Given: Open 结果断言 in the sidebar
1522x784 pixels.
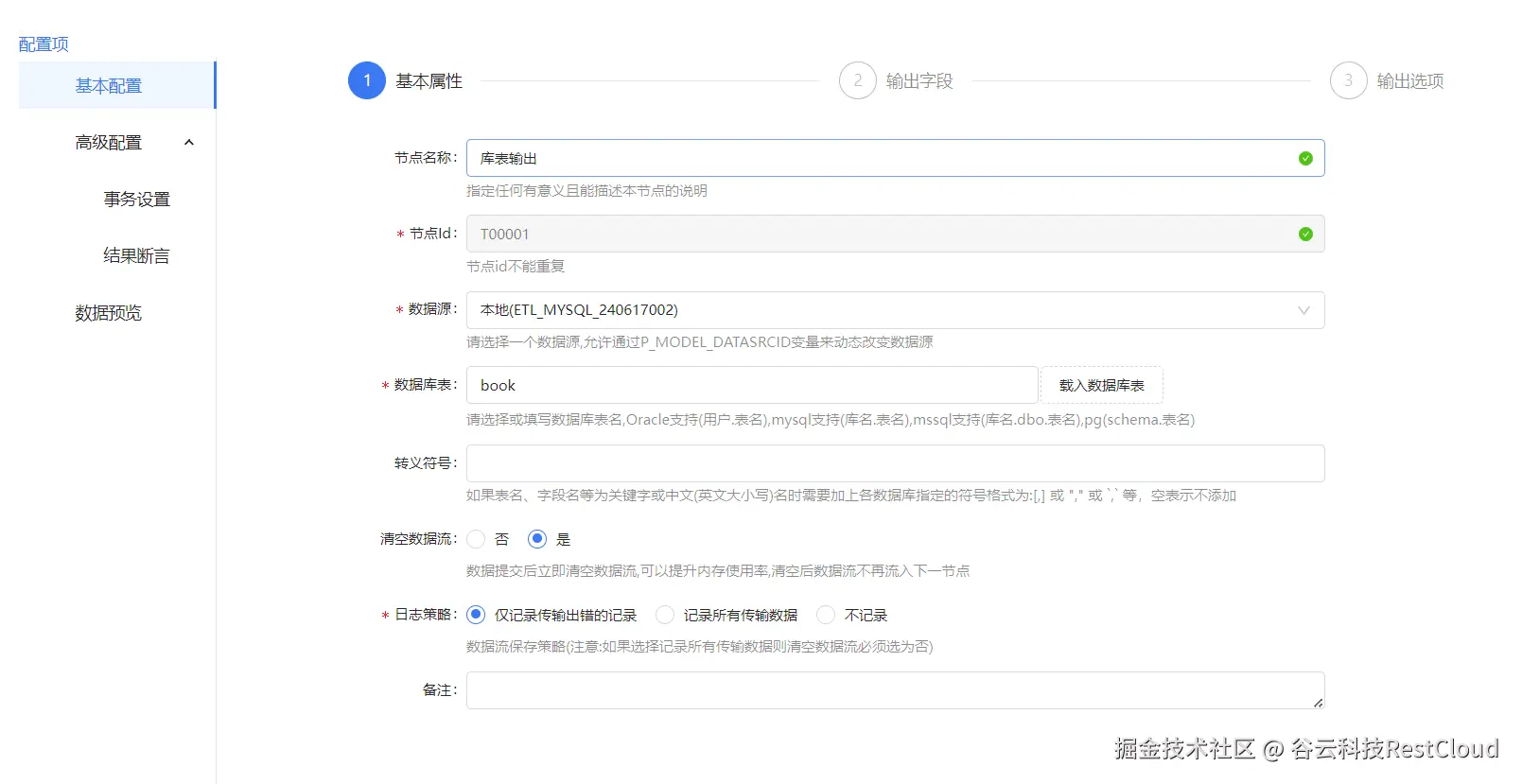Looking at the screenshot, I should pos(137,256).
